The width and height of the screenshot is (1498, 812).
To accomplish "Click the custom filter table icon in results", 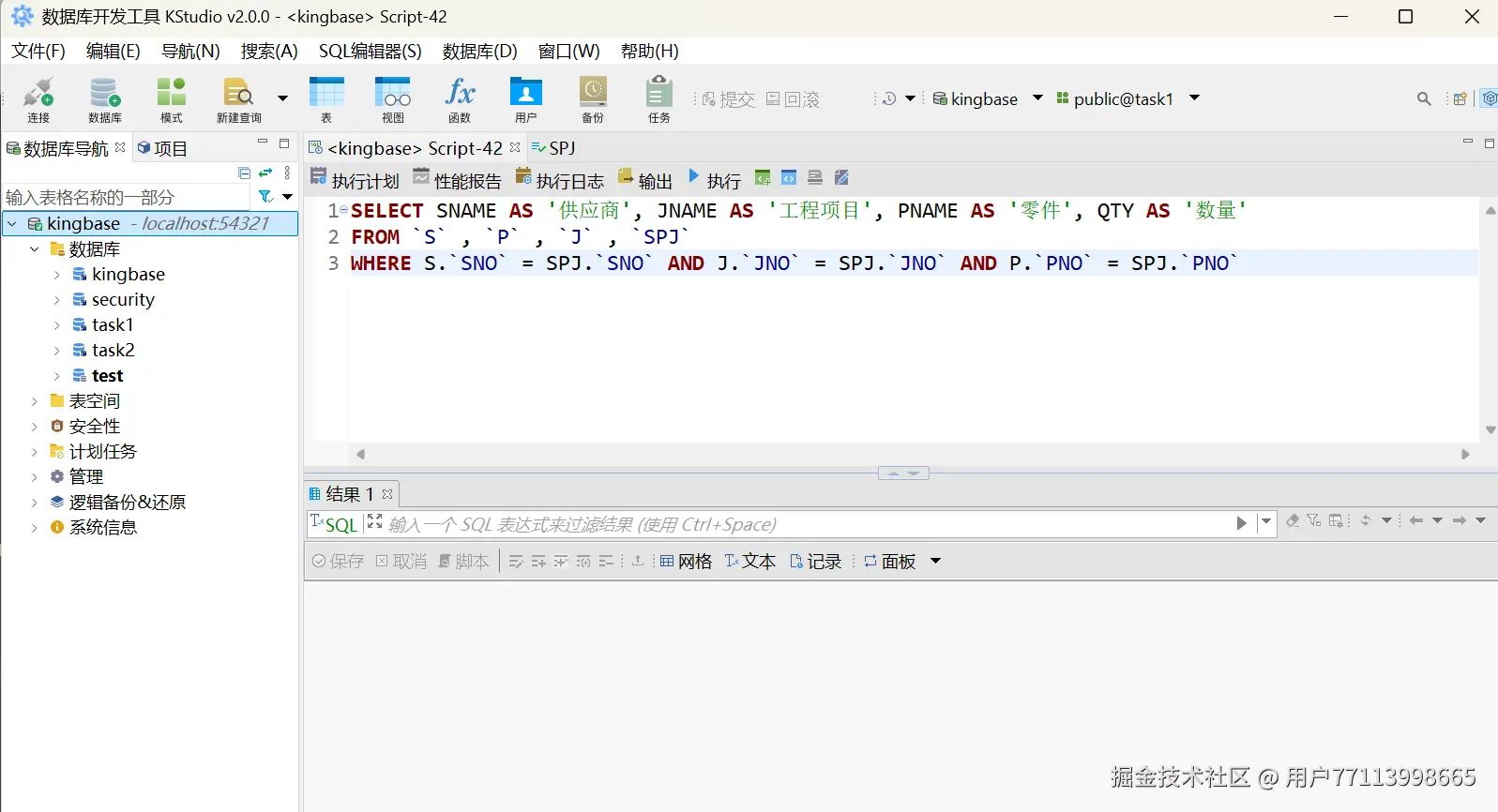I will click(x=1336, y=520).
